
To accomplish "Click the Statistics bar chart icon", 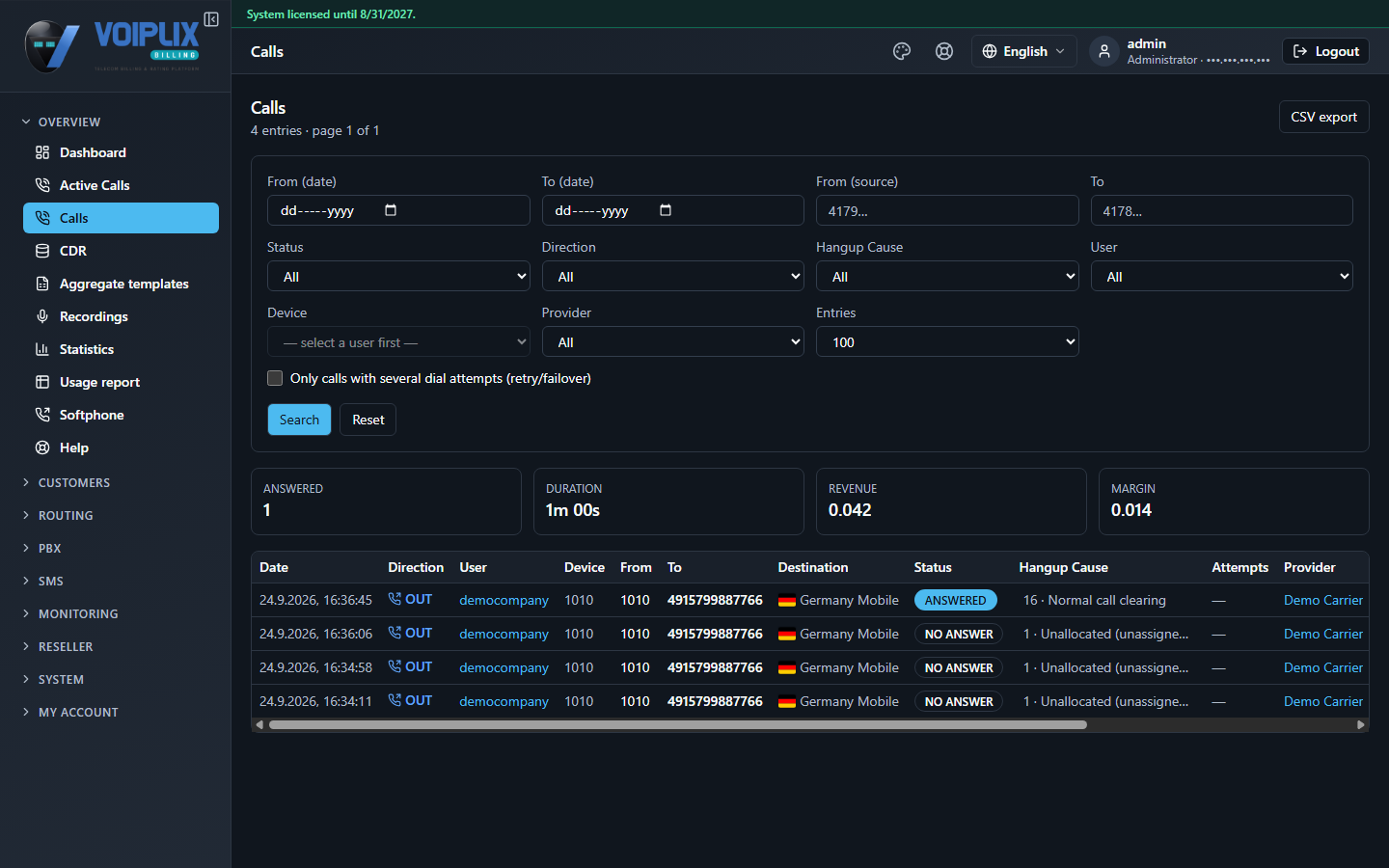I will point(42,349).
